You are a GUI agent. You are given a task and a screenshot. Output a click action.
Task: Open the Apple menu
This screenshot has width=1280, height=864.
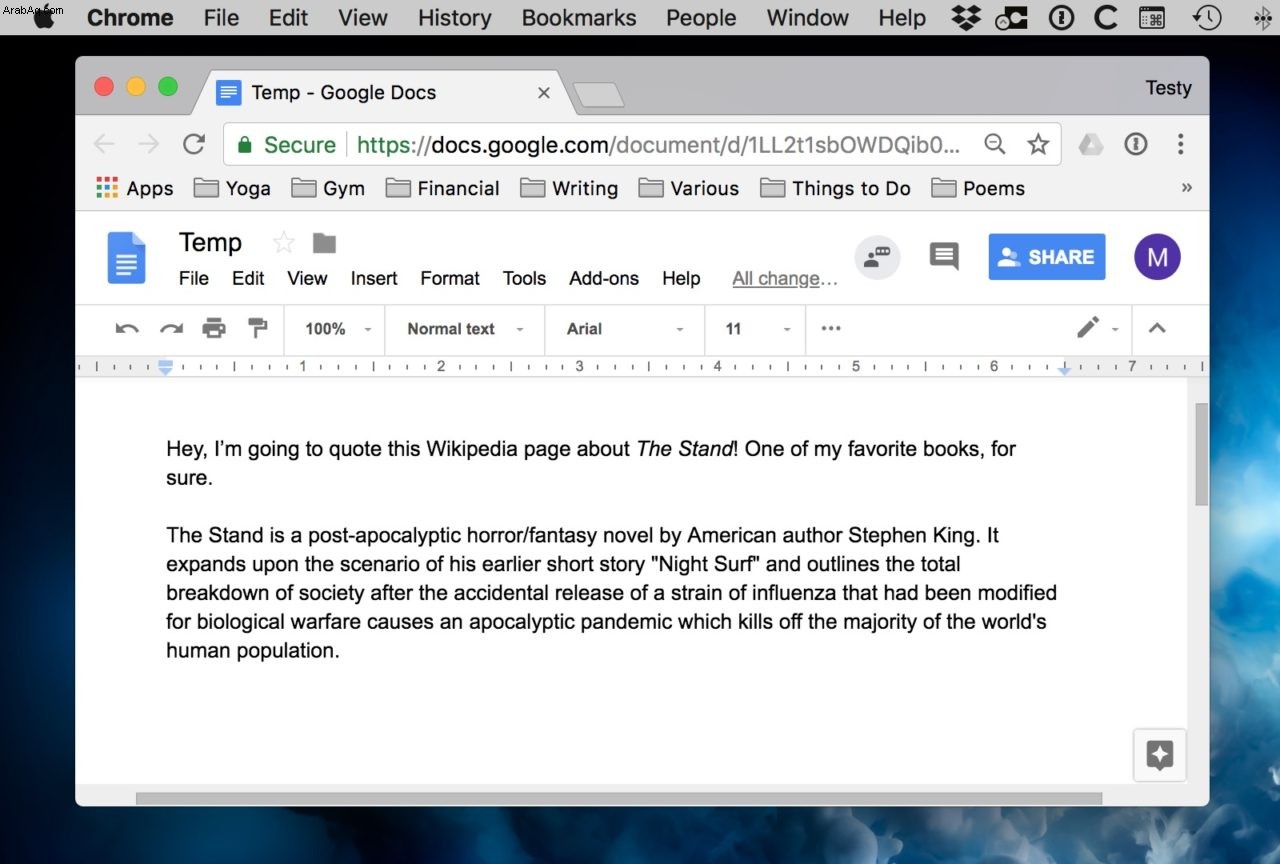click(44, 17)
